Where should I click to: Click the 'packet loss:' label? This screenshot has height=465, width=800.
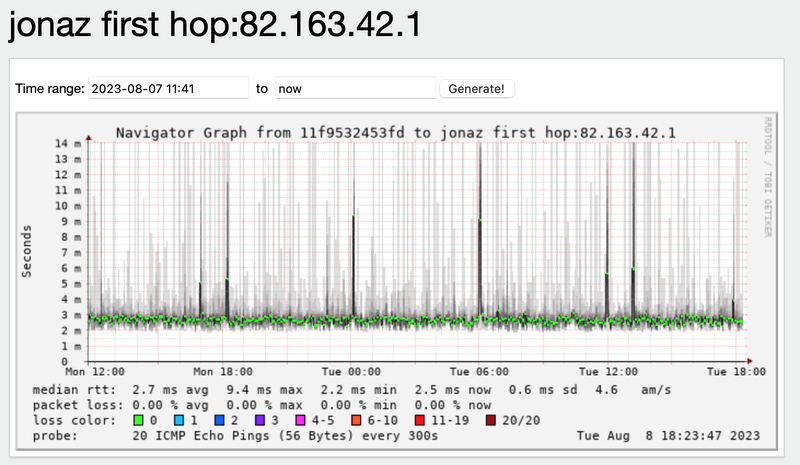[x=78, y=405]
